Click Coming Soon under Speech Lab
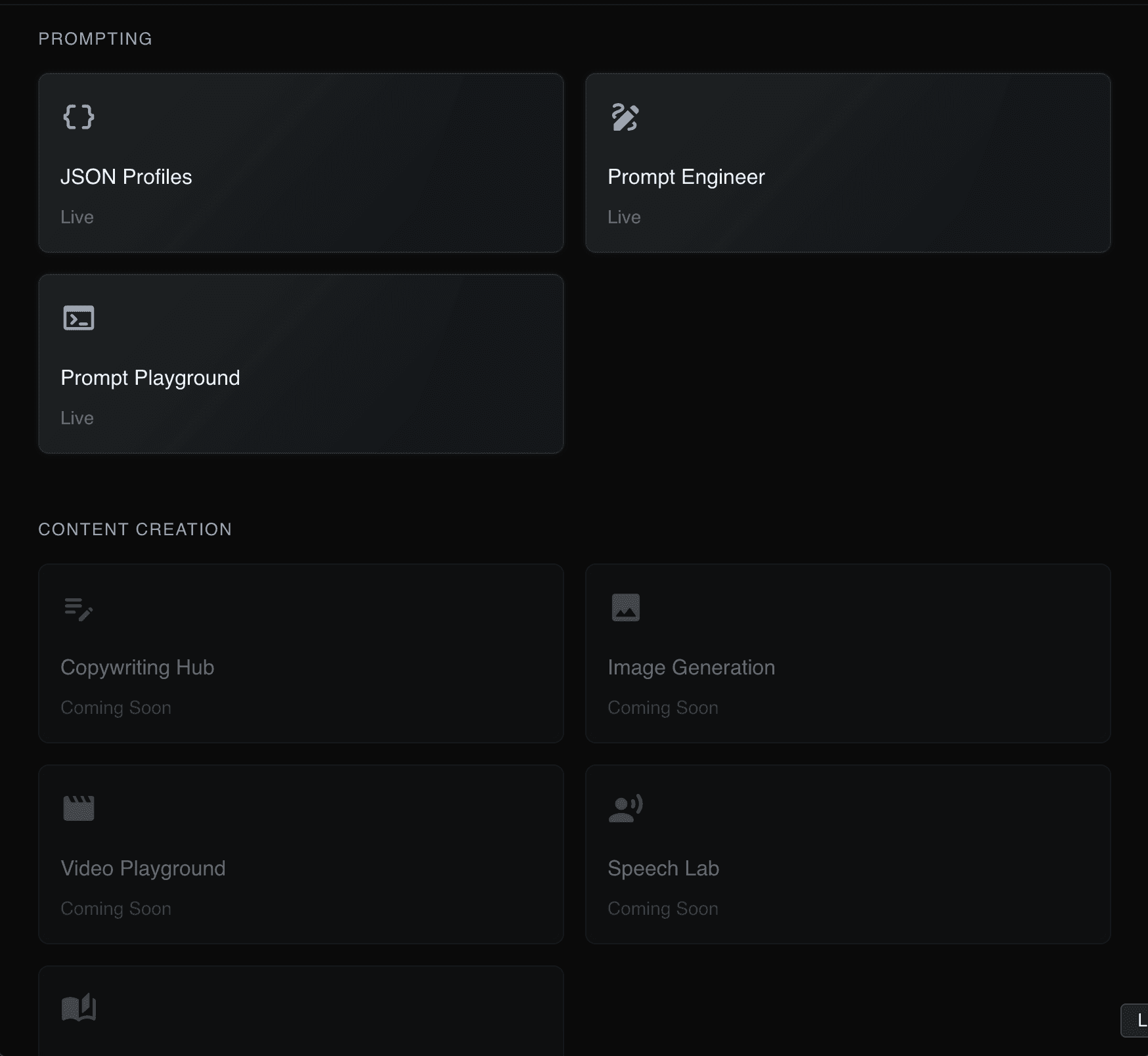The image size is (1148, 1056). (x=663, y=909)
